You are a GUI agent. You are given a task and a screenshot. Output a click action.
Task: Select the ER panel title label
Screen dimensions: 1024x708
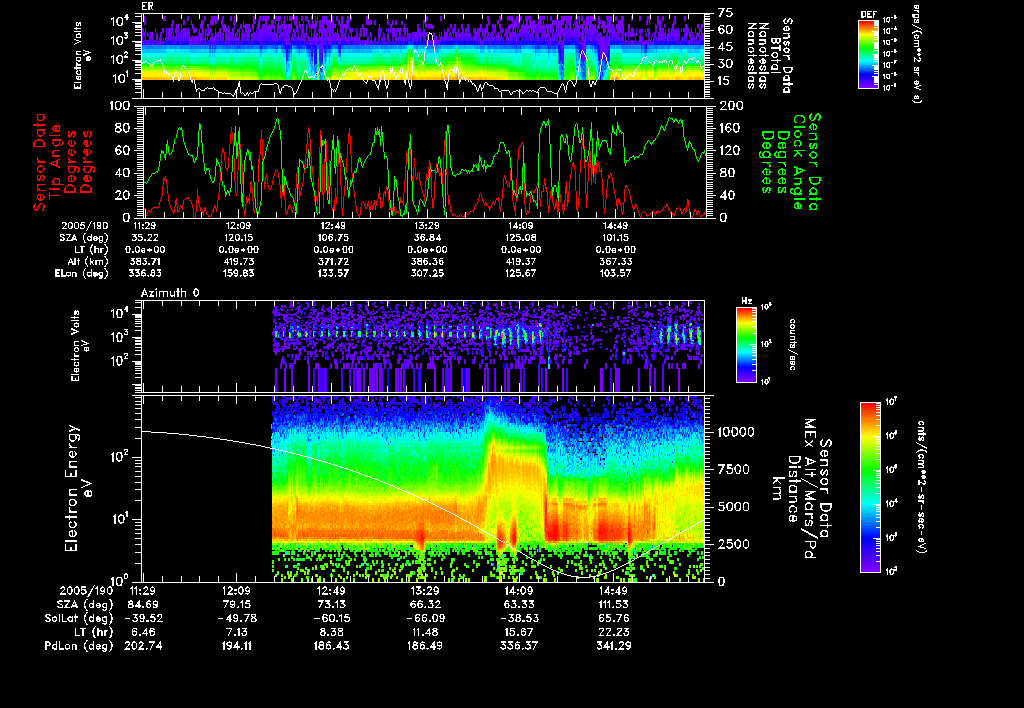[x=147, y=6]
